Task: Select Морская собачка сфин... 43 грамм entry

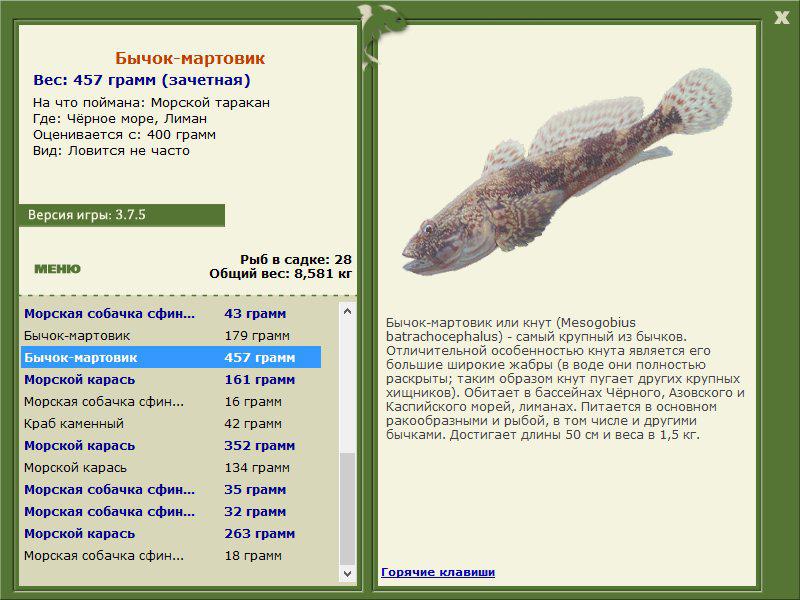Action: pos(171,314)
